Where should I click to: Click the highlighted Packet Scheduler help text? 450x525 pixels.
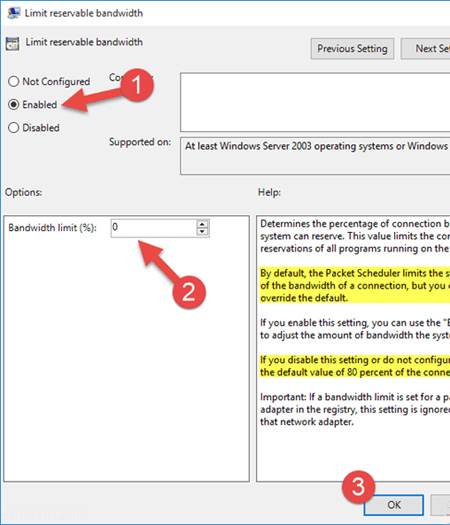pyautogui.click(x=355, y=286)
